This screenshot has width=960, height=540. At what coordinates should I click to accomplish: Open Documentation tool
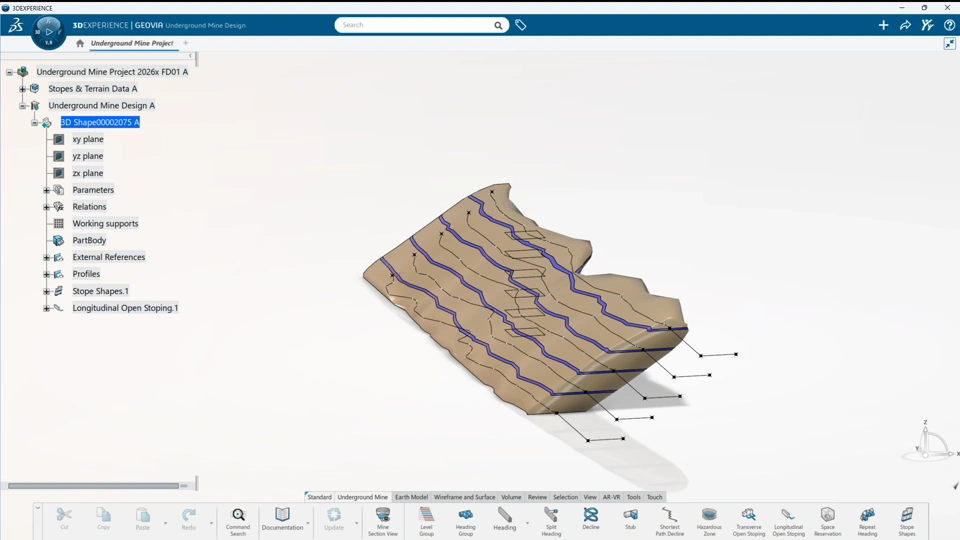tap(282, 519)
